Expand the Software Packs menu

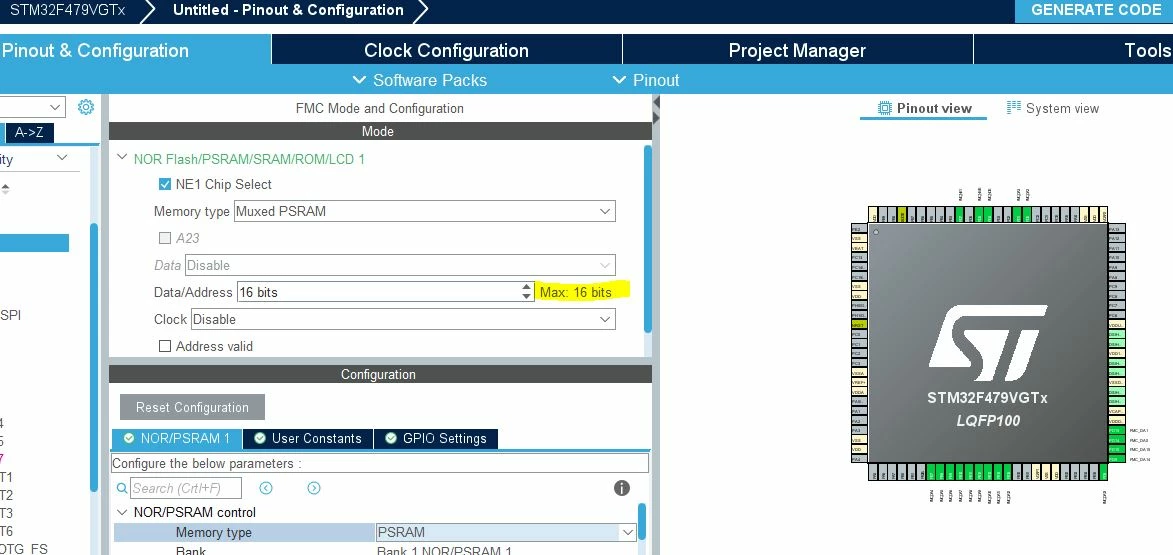click(x=420, y=80)
